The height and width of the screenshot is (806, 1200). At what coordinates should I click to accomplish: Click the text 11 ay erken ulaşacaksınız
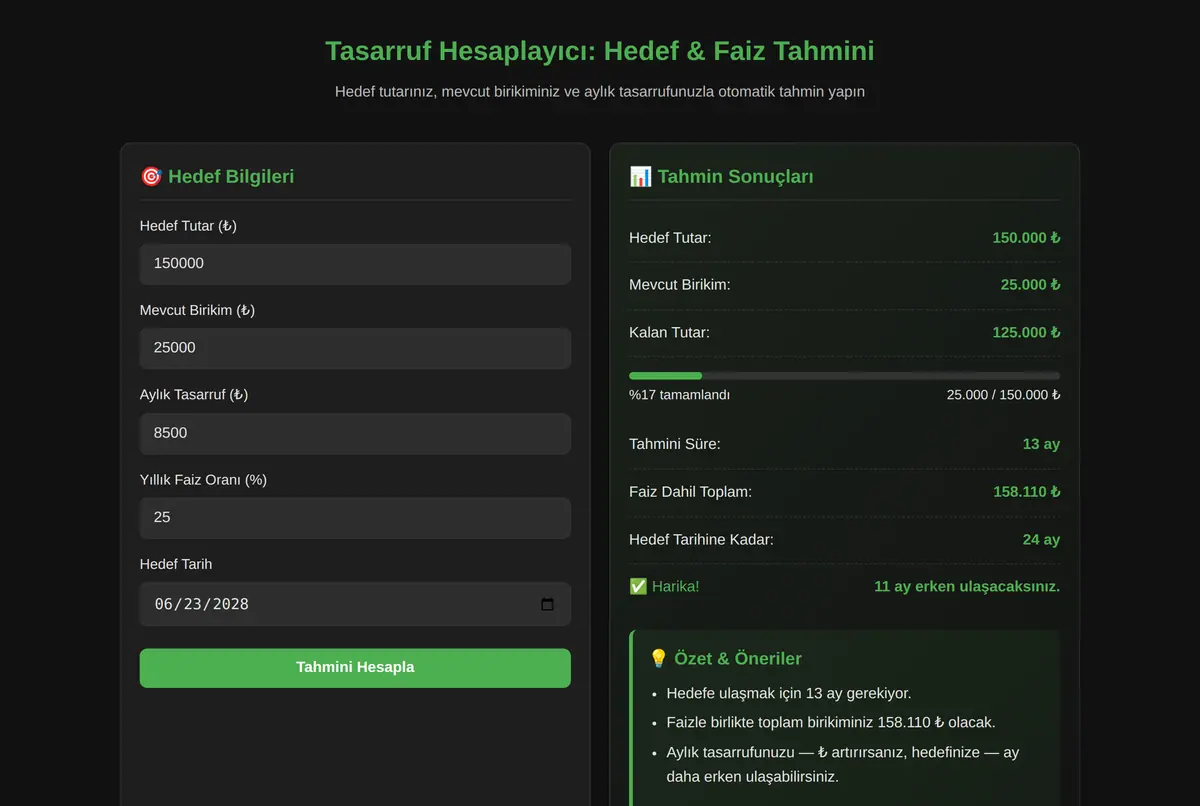[967, 587]
